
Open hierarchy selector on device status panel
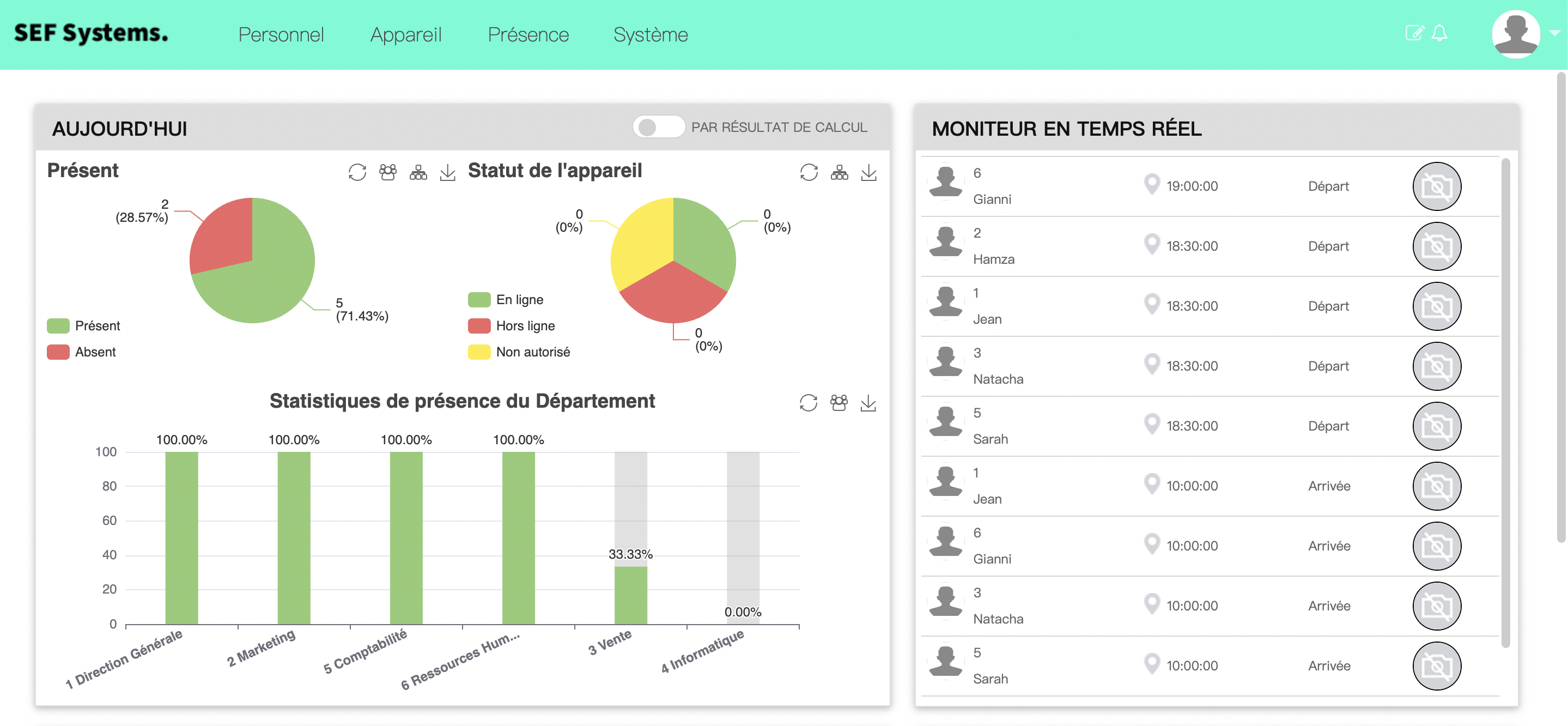coord(840,172)
